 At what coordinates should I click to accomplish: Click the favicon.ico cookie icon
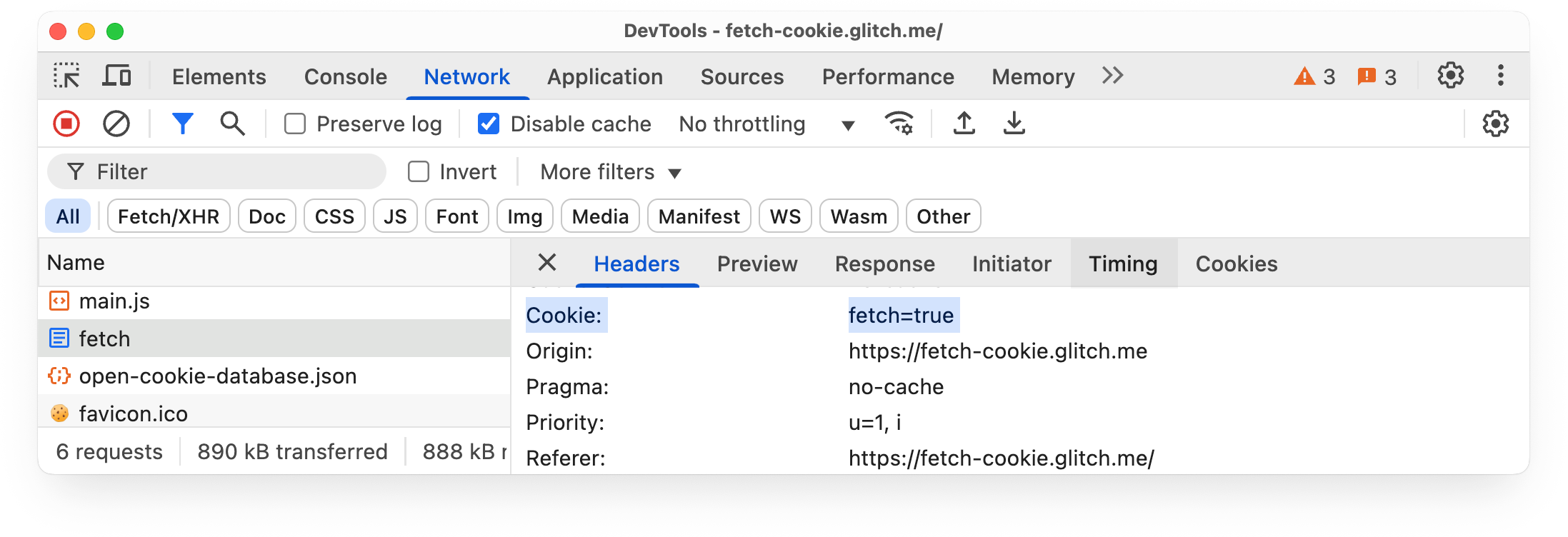(x=59, y=413)
